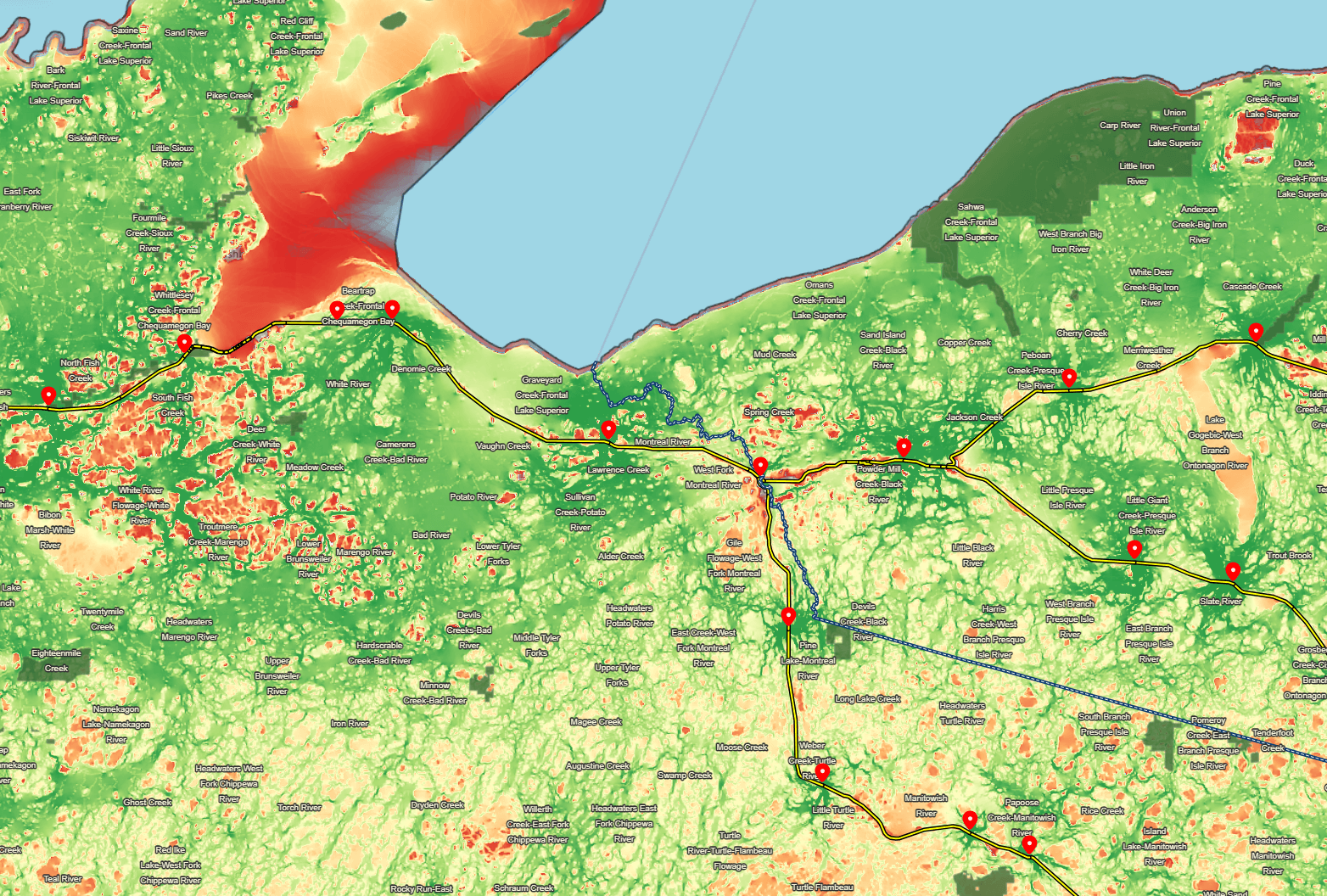Select the "Lower Tyler Forks" label
This screenshot has width=1327, height=896.
point(499,554)
